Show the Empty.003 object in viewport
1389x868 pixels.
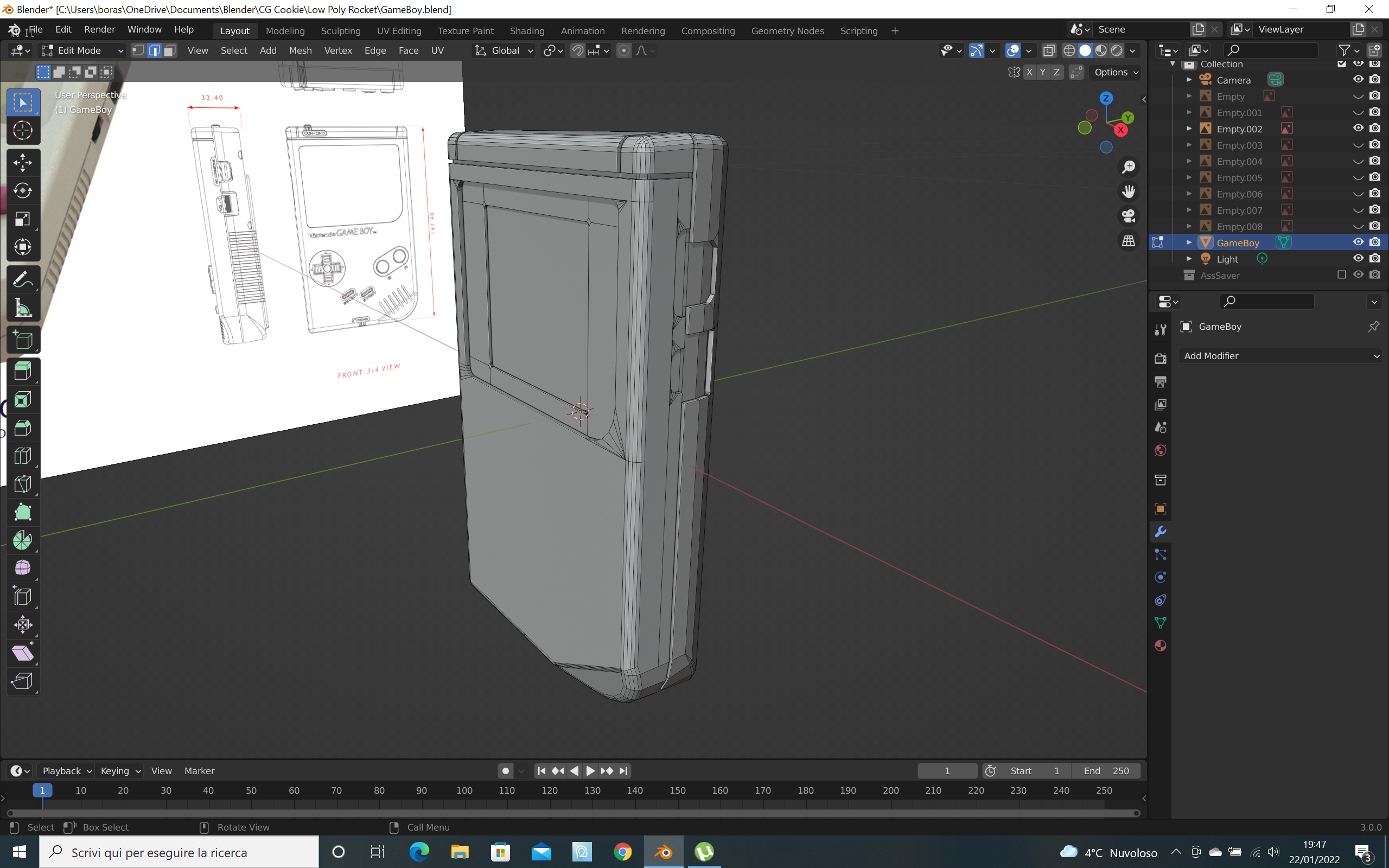[1358, 145]
